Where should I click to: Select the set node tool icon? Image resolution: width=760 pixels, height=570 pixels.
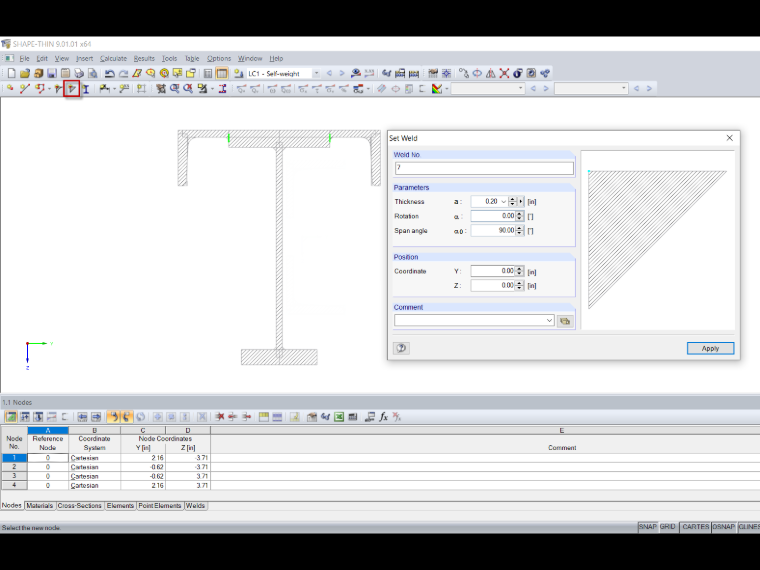10,88
